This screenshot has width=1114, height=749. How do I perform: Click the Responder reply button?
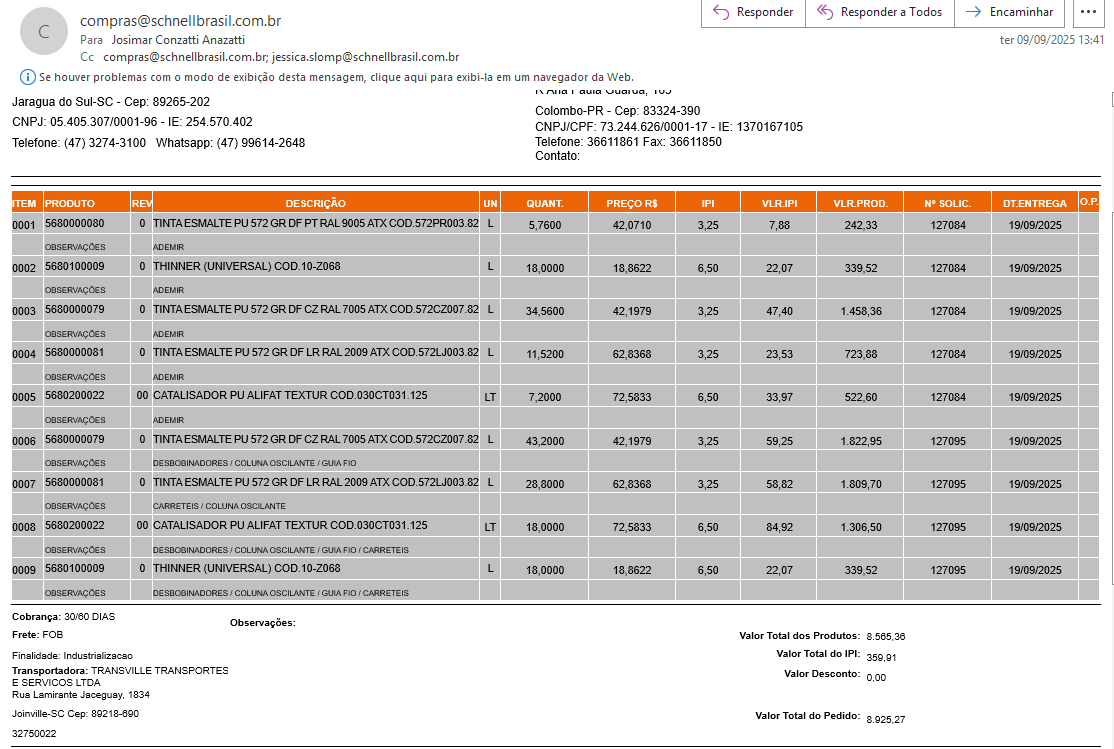[x=753, y=12]
